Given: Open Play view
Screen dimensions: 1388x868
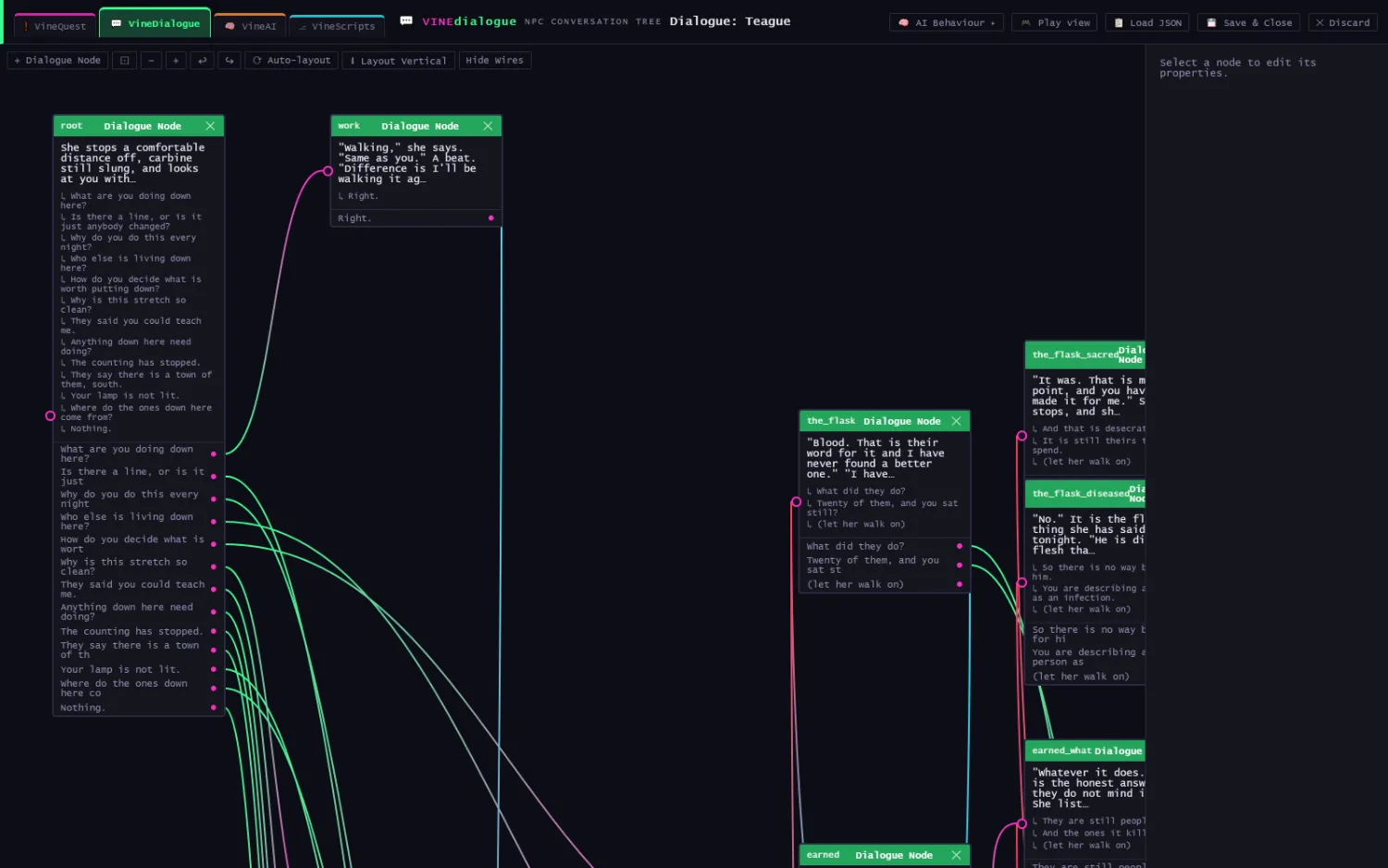Looking at the screenshot, I should point(1055,22).
